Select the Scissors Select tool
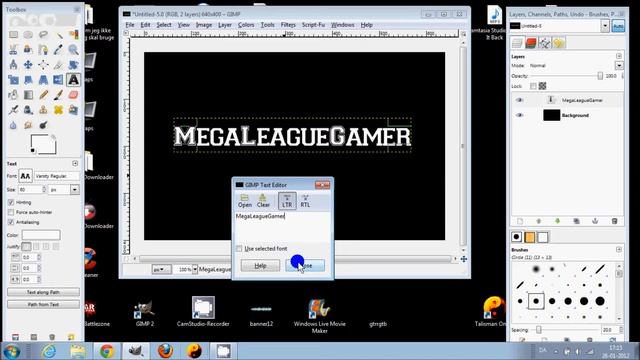The image size is (640, 360). pyautogui.click(x=13, y=50)
